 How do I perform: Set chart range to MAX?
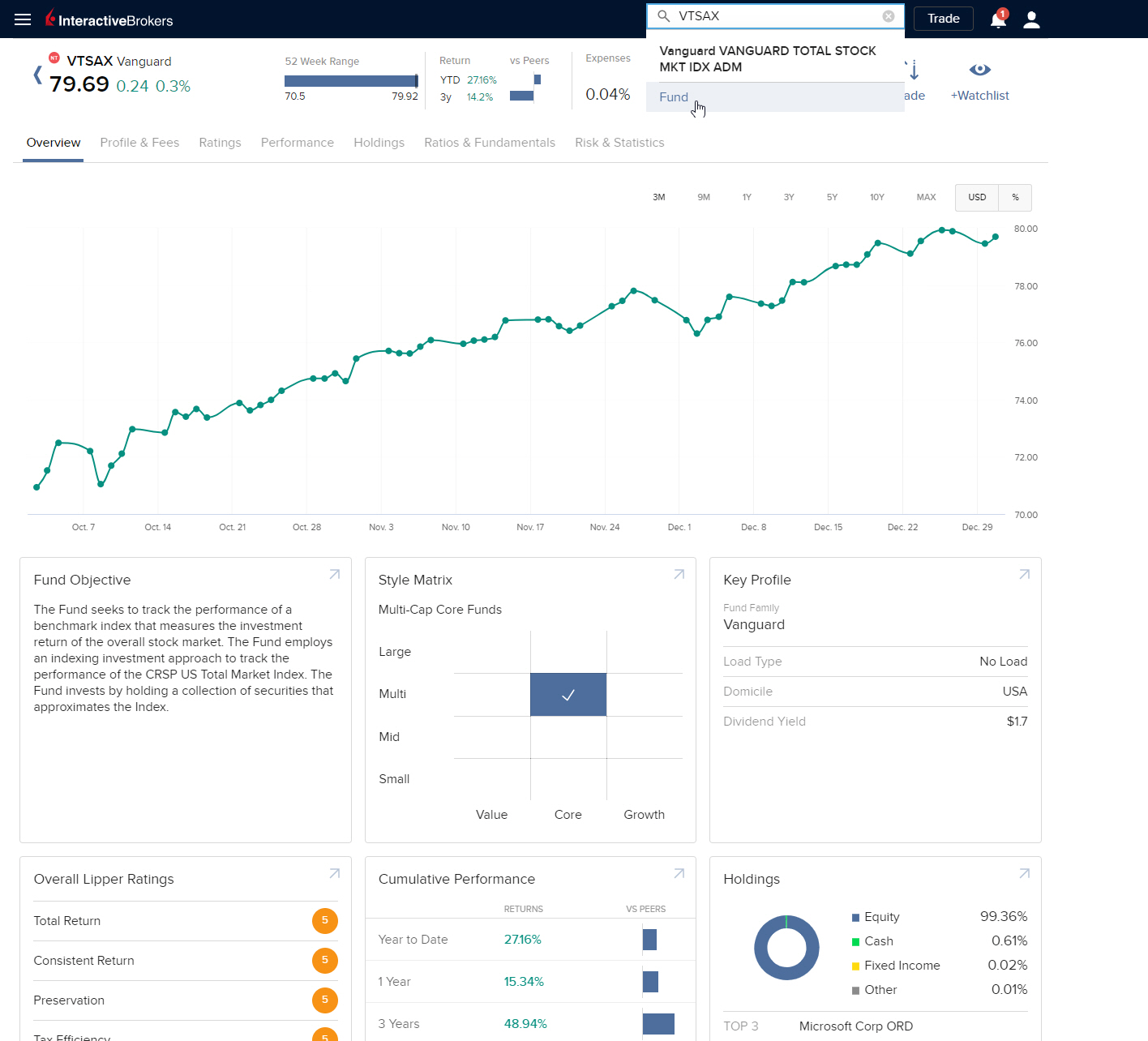click(x=926, y=197)
